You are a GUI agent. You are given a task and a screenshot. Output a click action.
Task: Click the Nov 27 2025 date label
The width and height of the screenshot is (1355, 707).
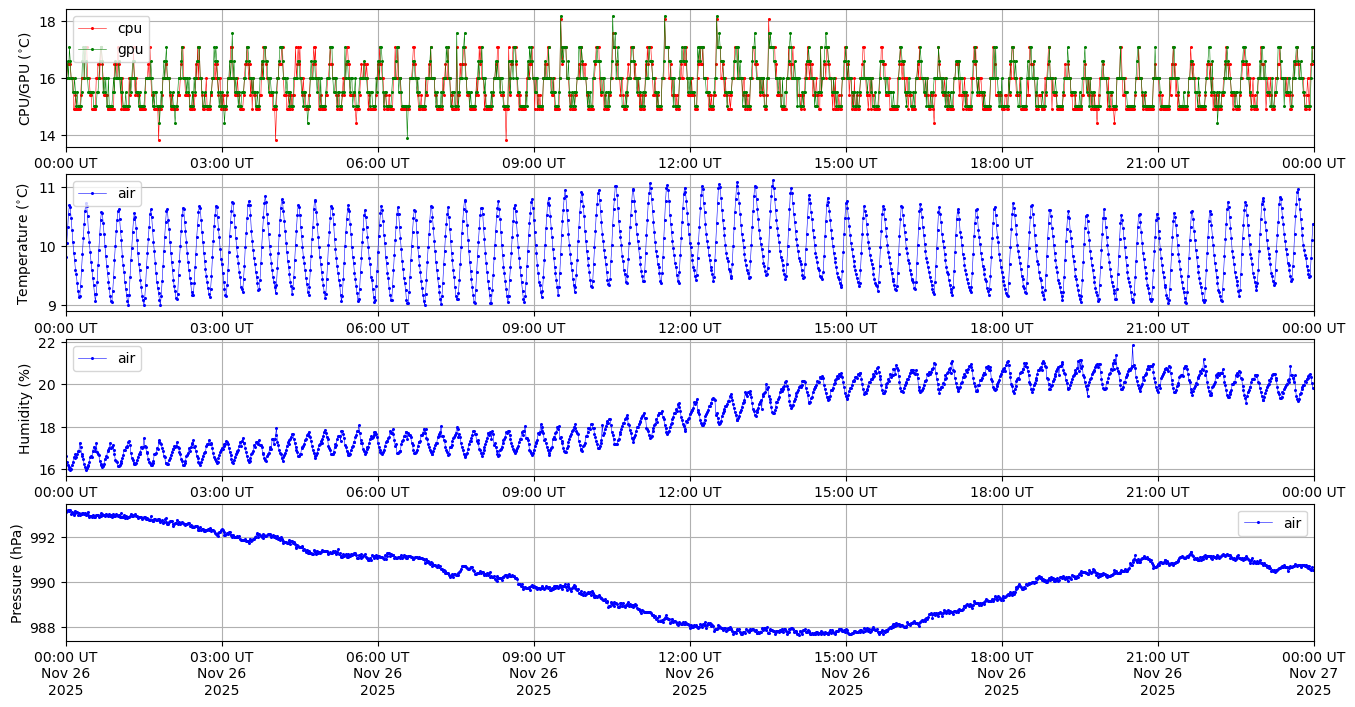coord(1313,682)
